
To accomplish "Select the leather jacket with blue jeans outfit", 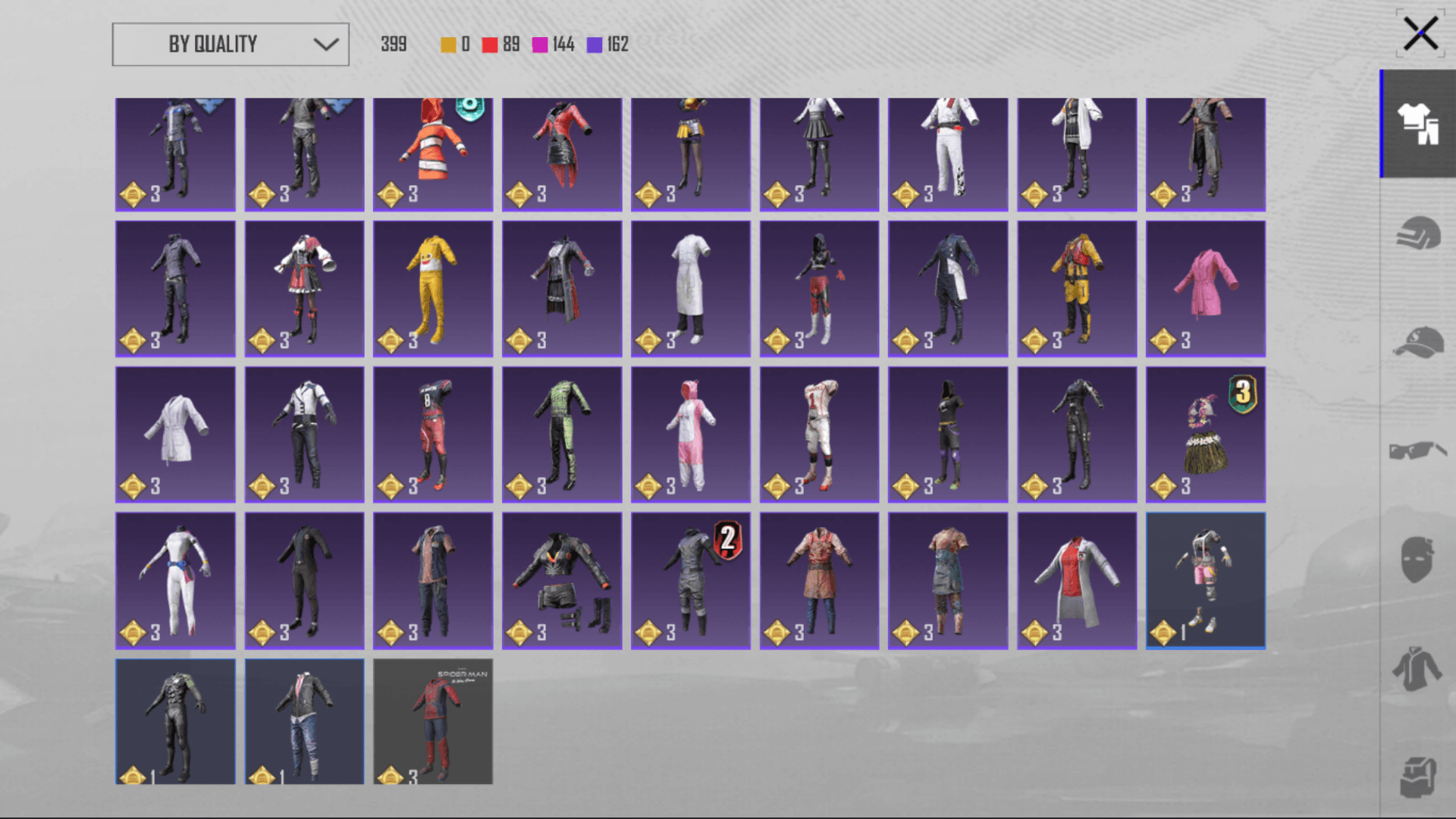I will (304, 721).
